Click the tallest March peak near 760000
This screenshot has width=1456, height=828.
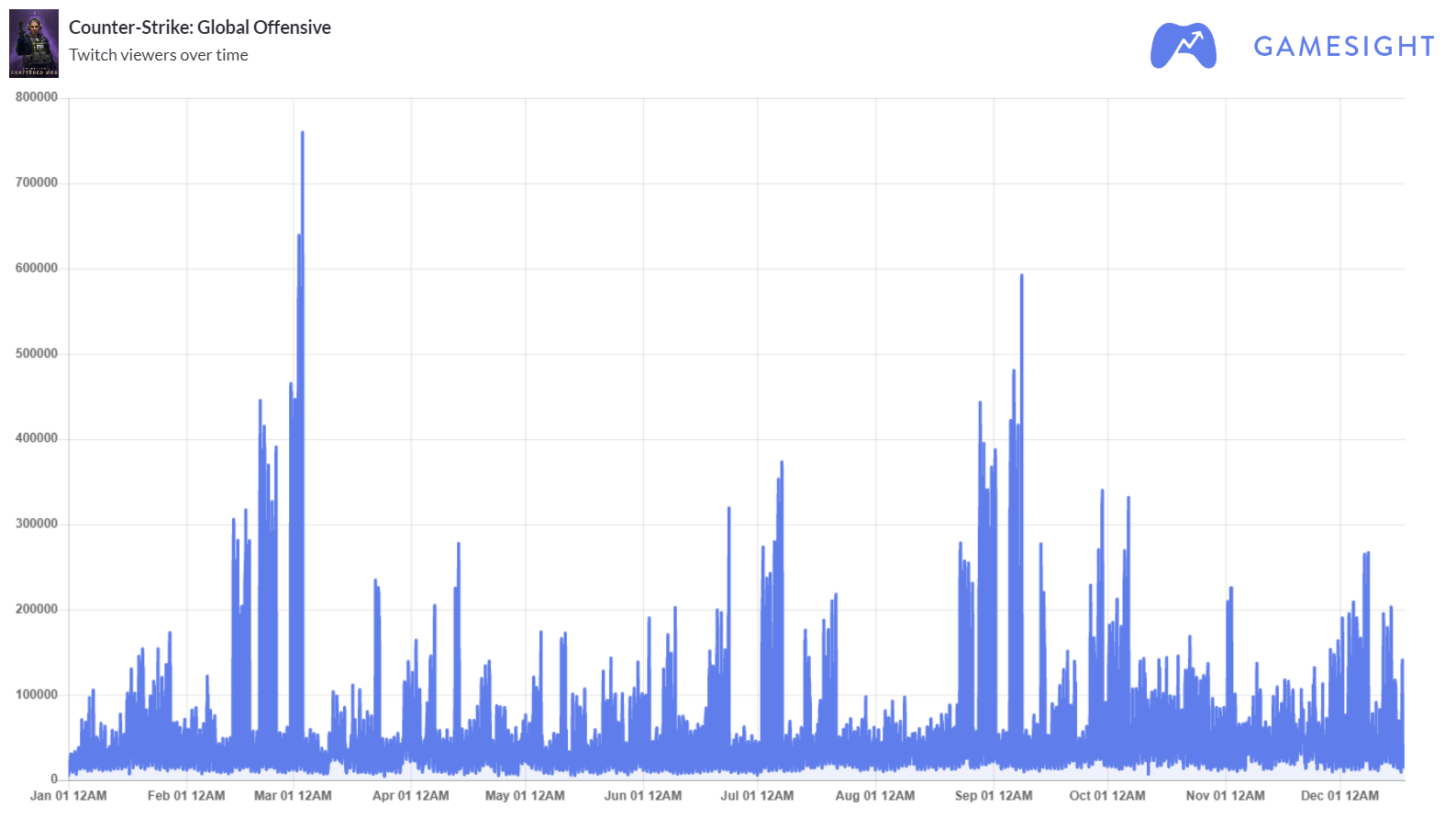tap(302, 134)
